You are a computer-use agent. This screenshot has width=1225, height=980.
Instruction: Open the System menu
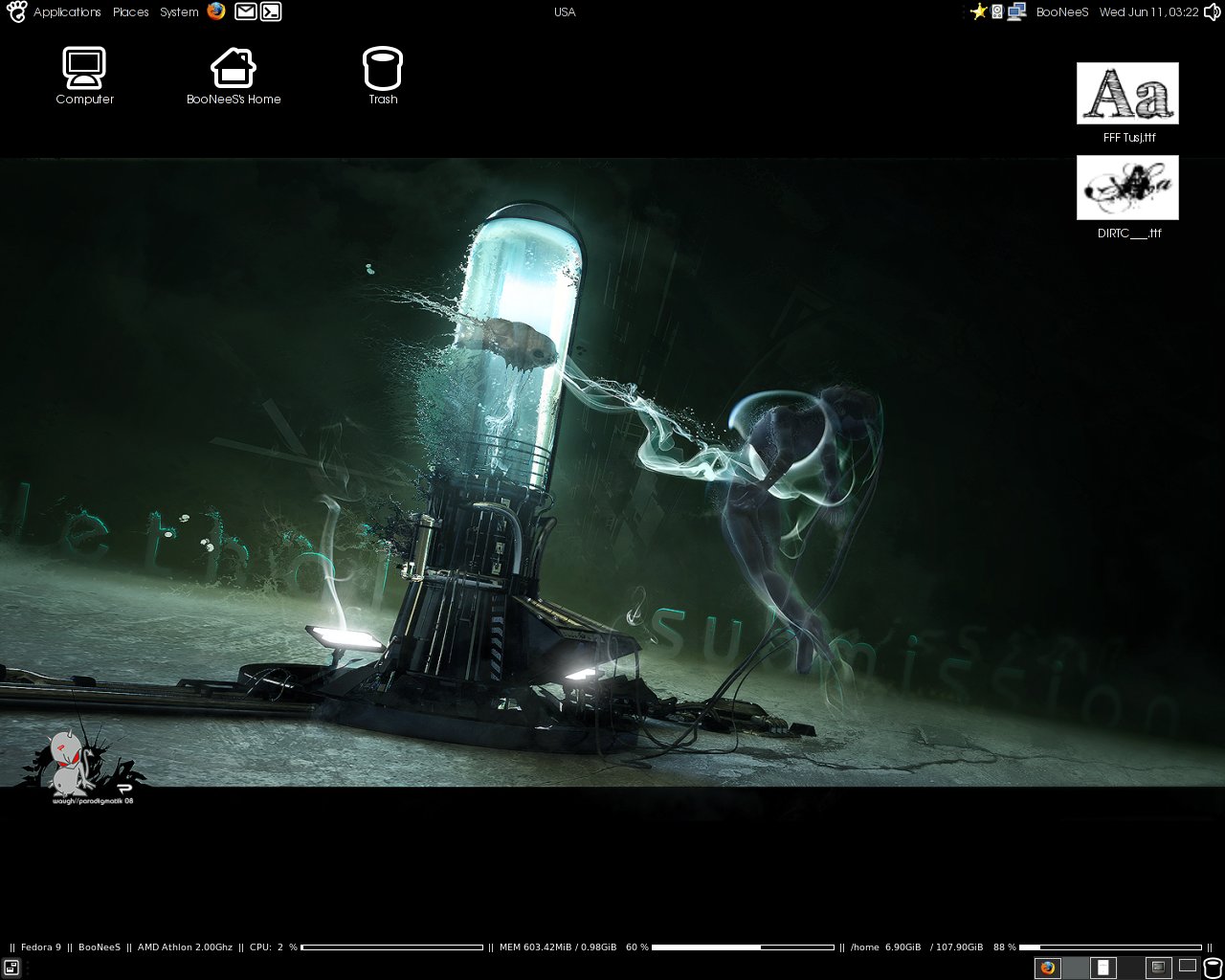[179, 11]
